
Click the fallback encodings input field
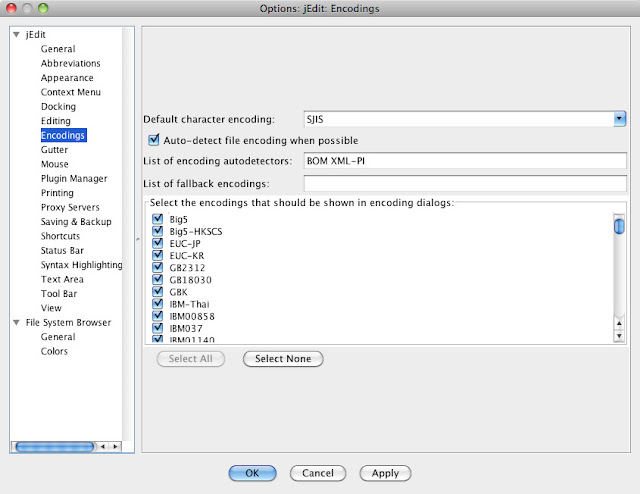point(465,184)
